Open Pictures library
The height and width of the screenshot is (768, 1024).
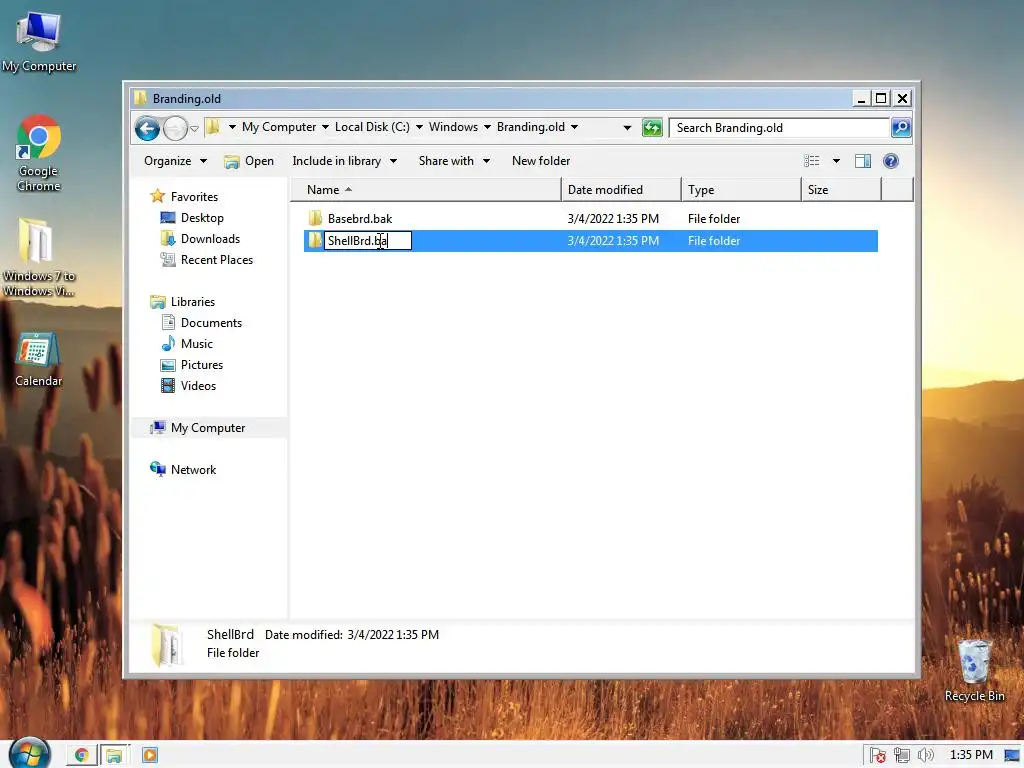click(x=202, y=364)
